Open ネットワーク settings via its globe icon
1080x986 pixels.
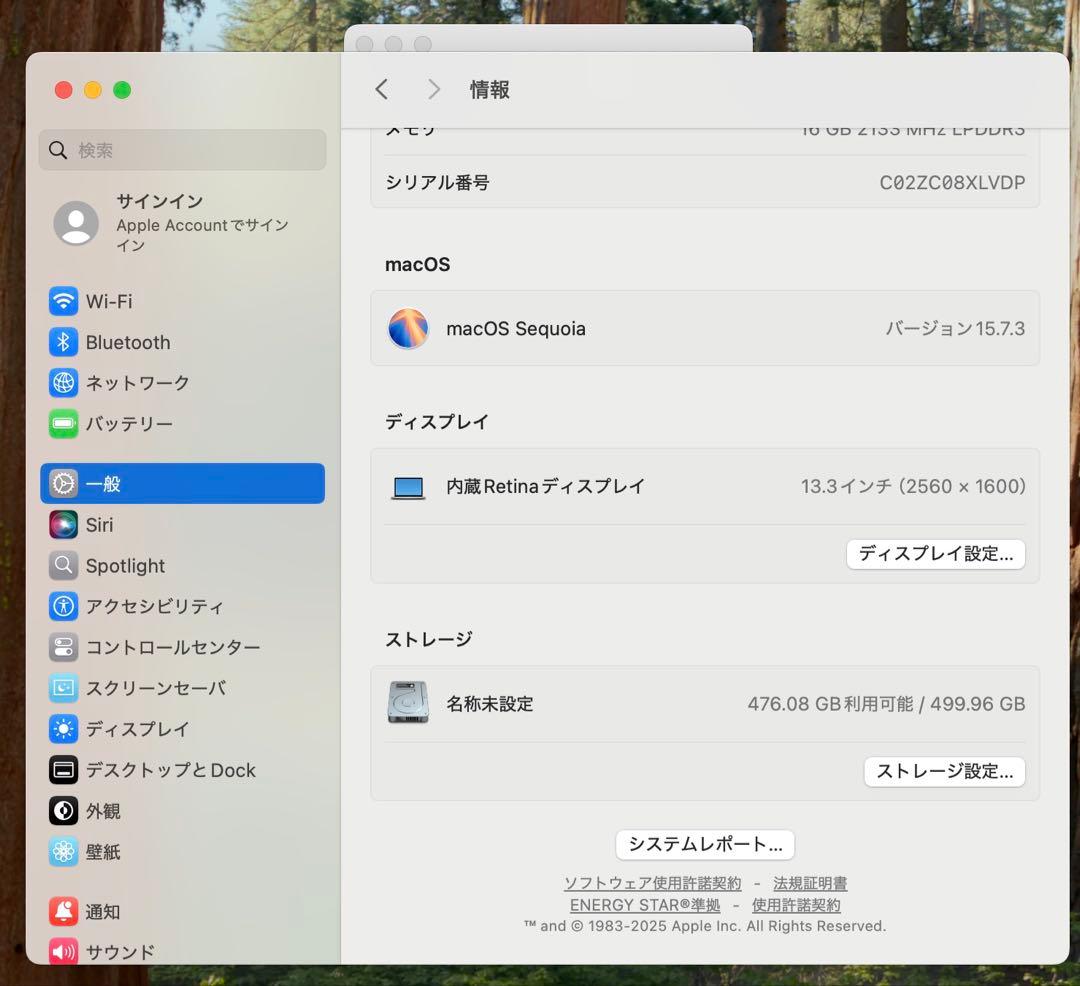coord(63,383)
